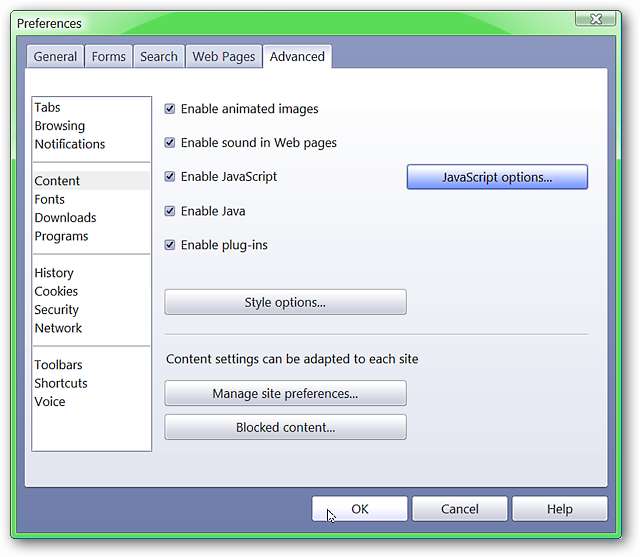
Task: Open the Forms tab
Action: click(x=109, y=57)
